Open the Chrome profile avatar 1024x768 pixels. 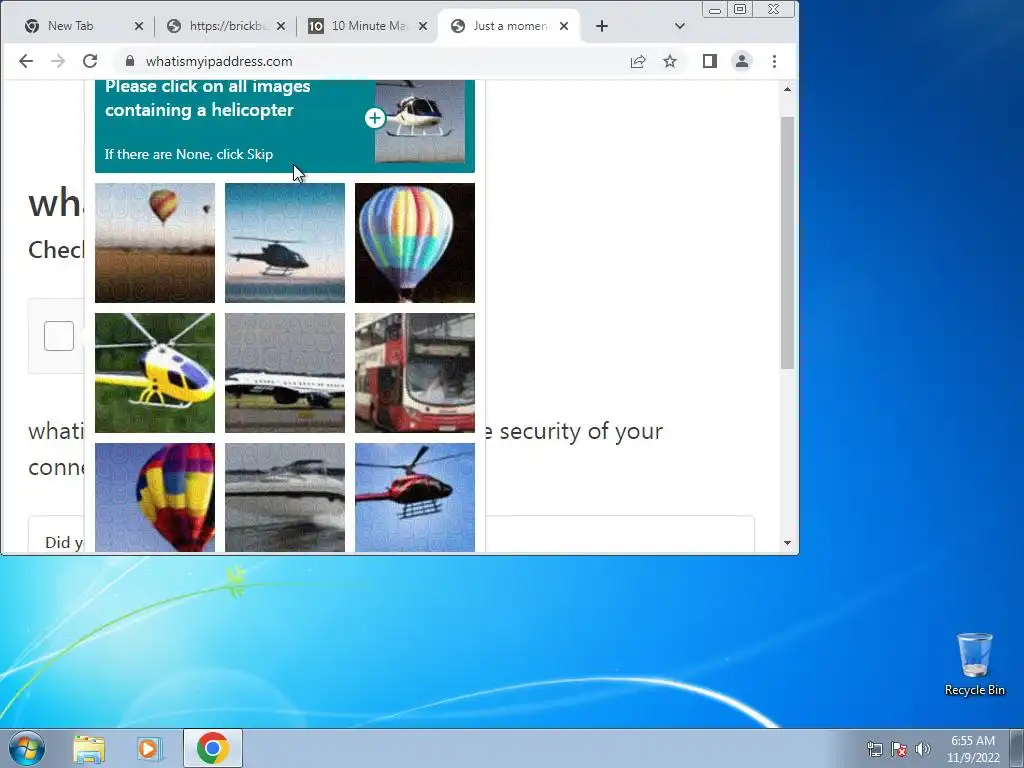coord(742,61)
